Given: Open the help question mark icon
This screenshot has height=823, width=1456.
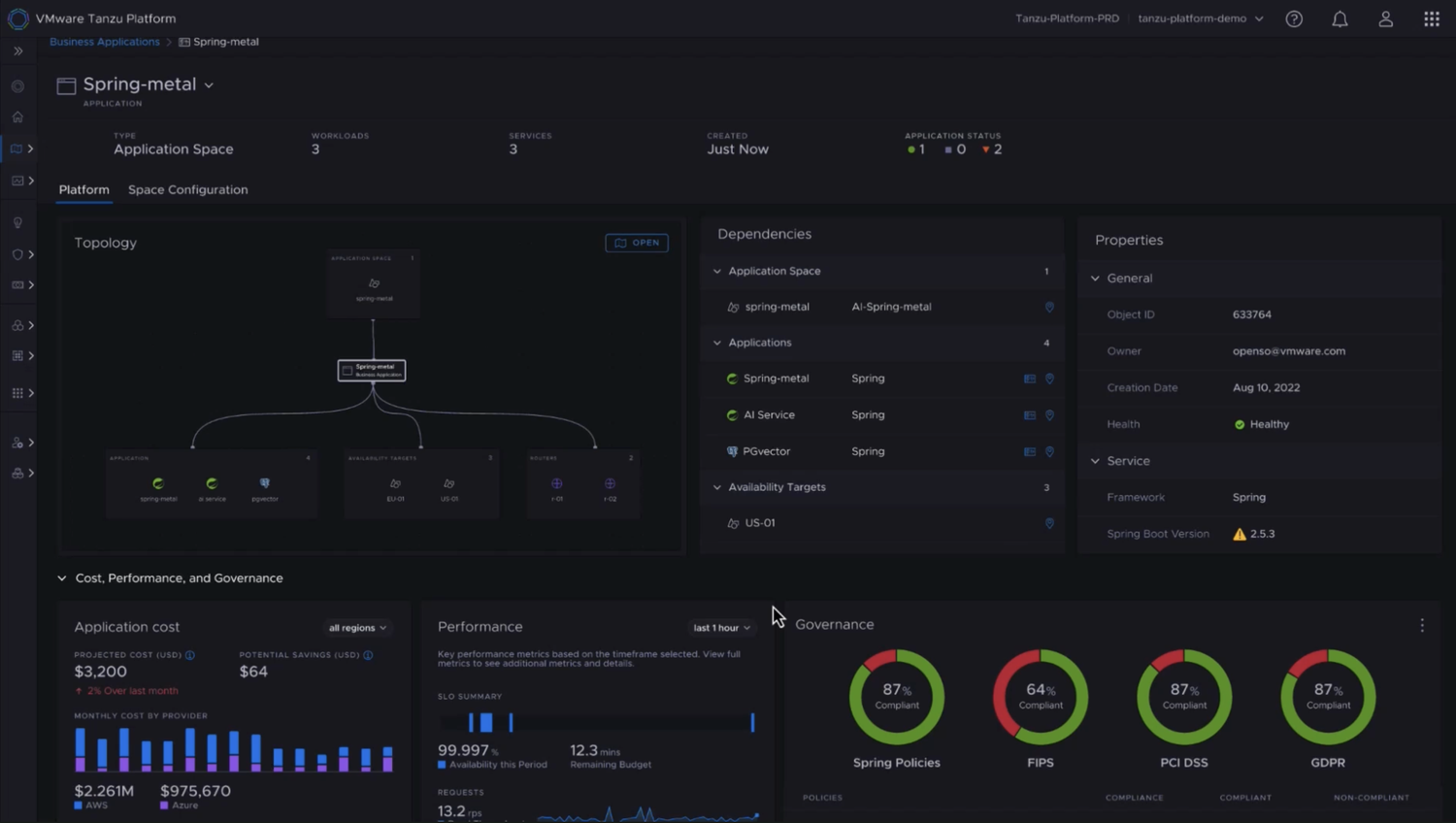Looking at the screenshot, I should [x=1294, y=18].
